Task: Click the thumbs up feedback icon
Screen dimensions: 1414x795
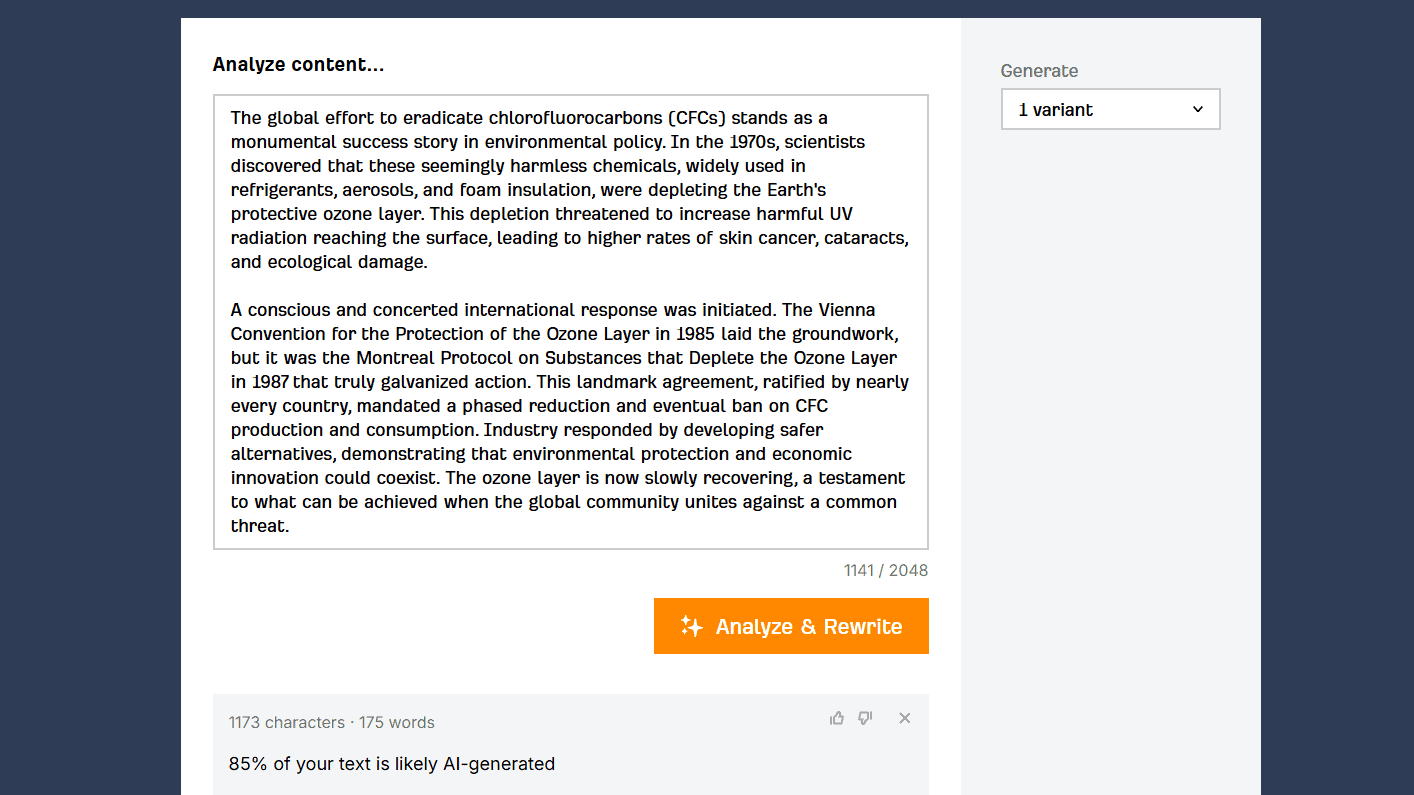Action: coord(837,718)
